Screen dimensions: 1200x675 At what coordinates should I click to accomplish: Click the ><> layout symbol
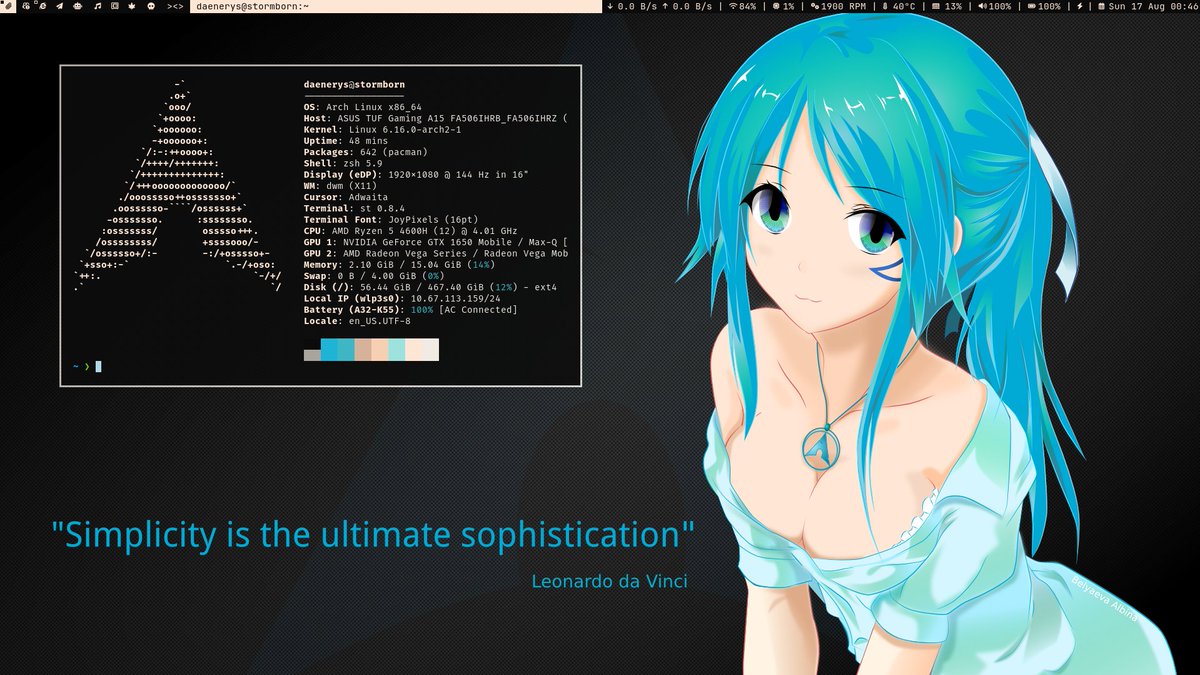[175, 6]
